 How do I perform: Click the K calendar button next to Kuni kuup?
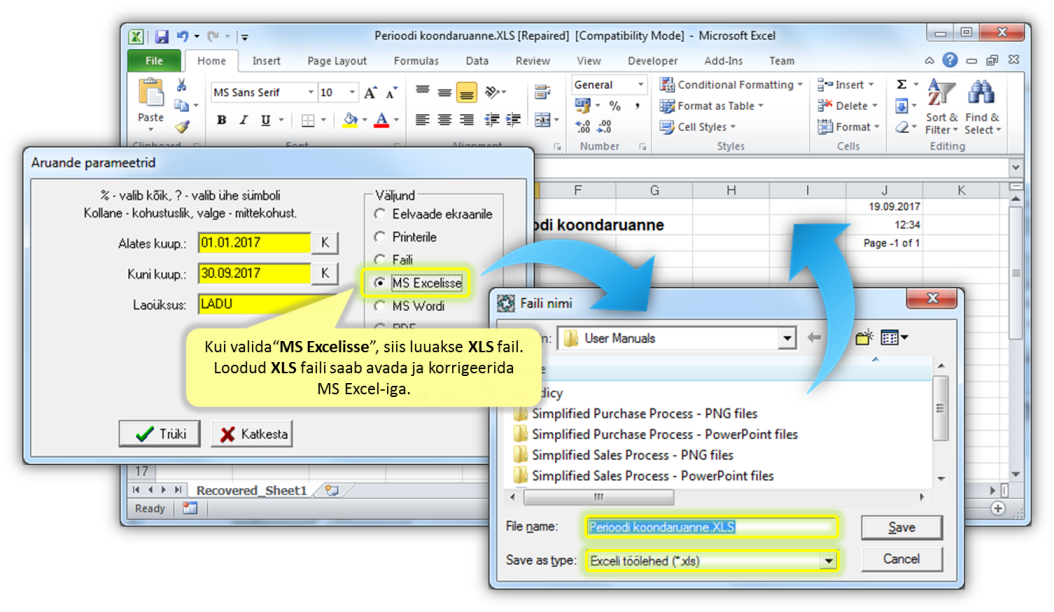point(325,273)
